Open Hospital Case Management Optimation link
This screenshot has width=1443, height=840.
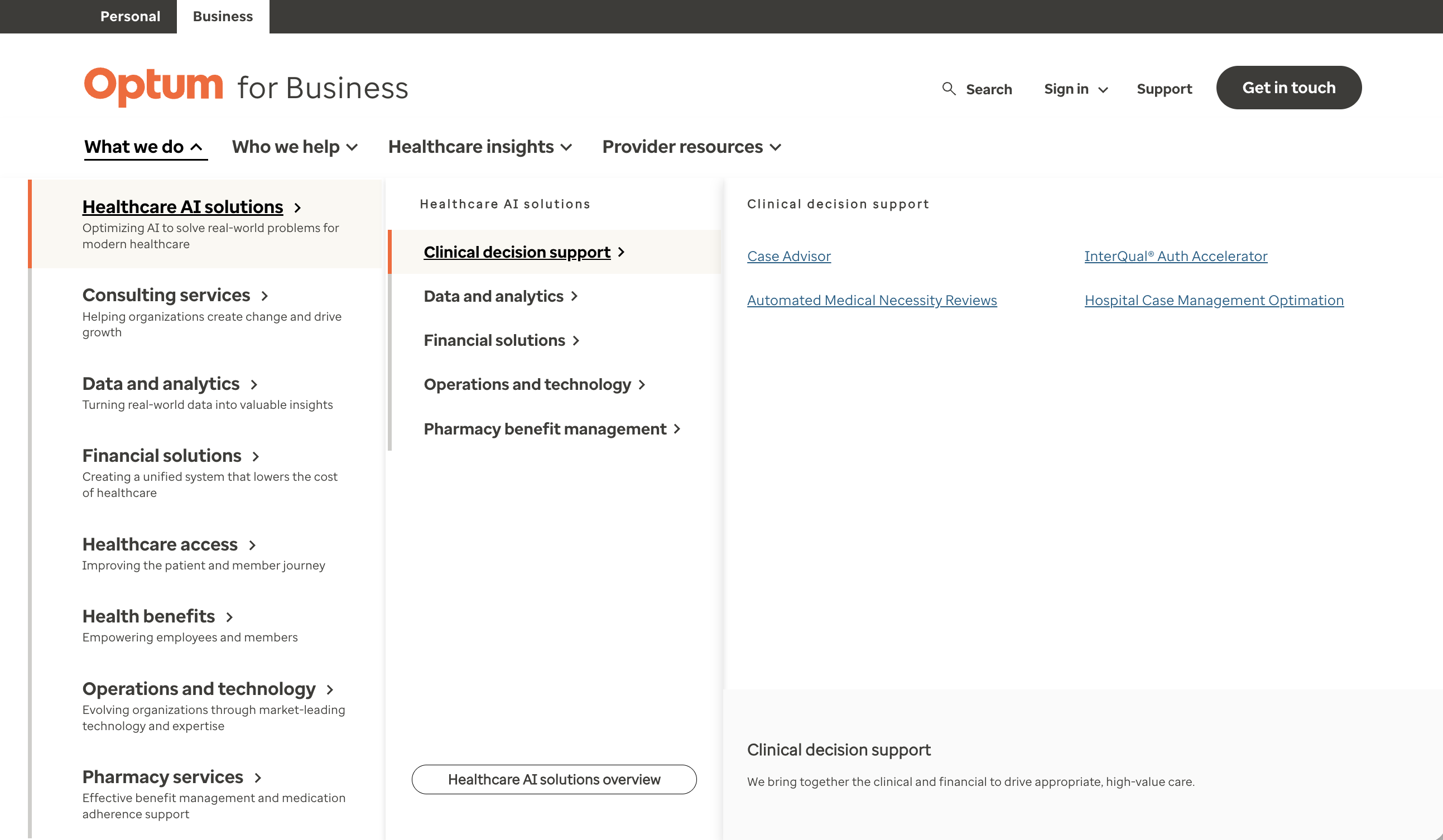click(x=1214, y=301)
